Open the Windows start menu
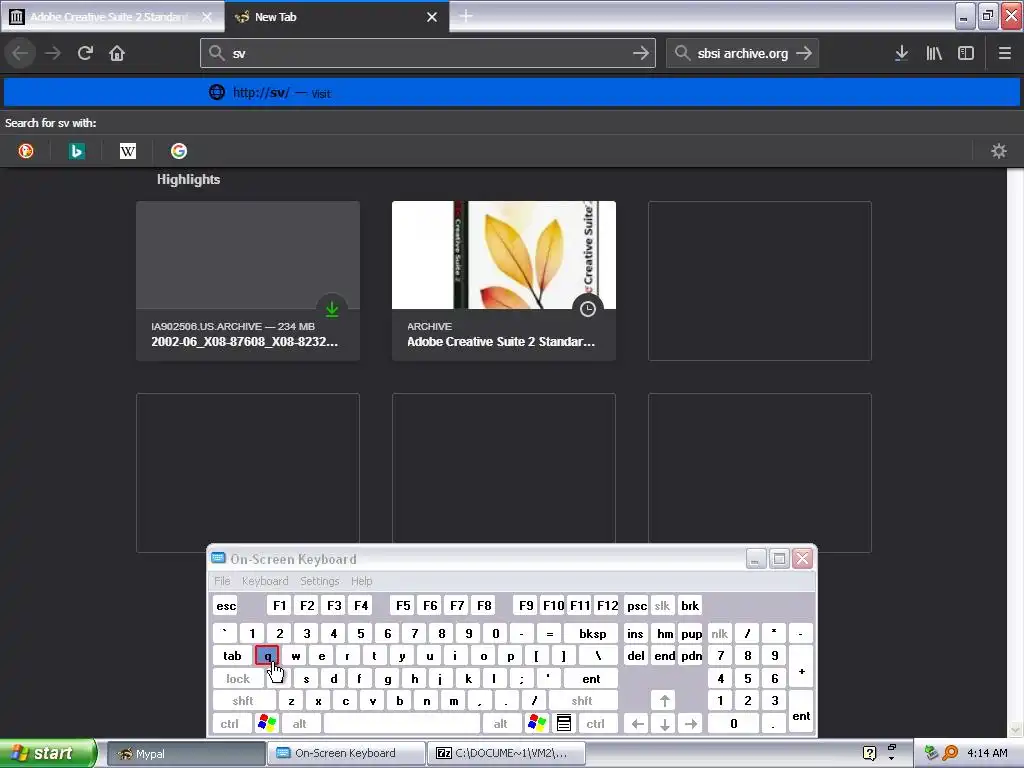Viewport: 1024px width, 768px height. pyautogui.click(x=48, y=753)
